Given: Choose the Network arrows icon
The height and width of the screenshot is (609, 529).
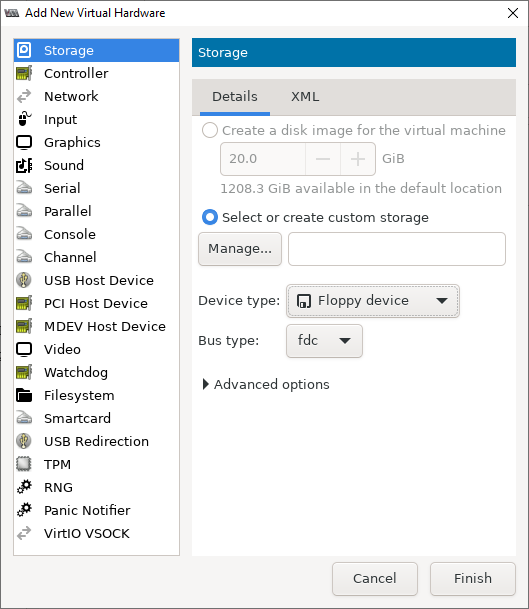Looking at the screenshot, I should coord(24,96).
